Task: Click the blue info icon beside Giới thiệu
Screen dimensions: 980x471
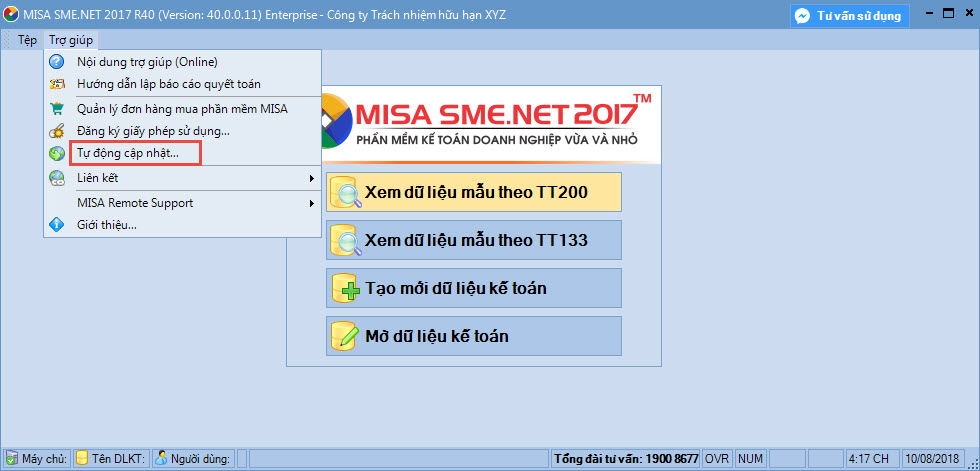Action: 57,225
